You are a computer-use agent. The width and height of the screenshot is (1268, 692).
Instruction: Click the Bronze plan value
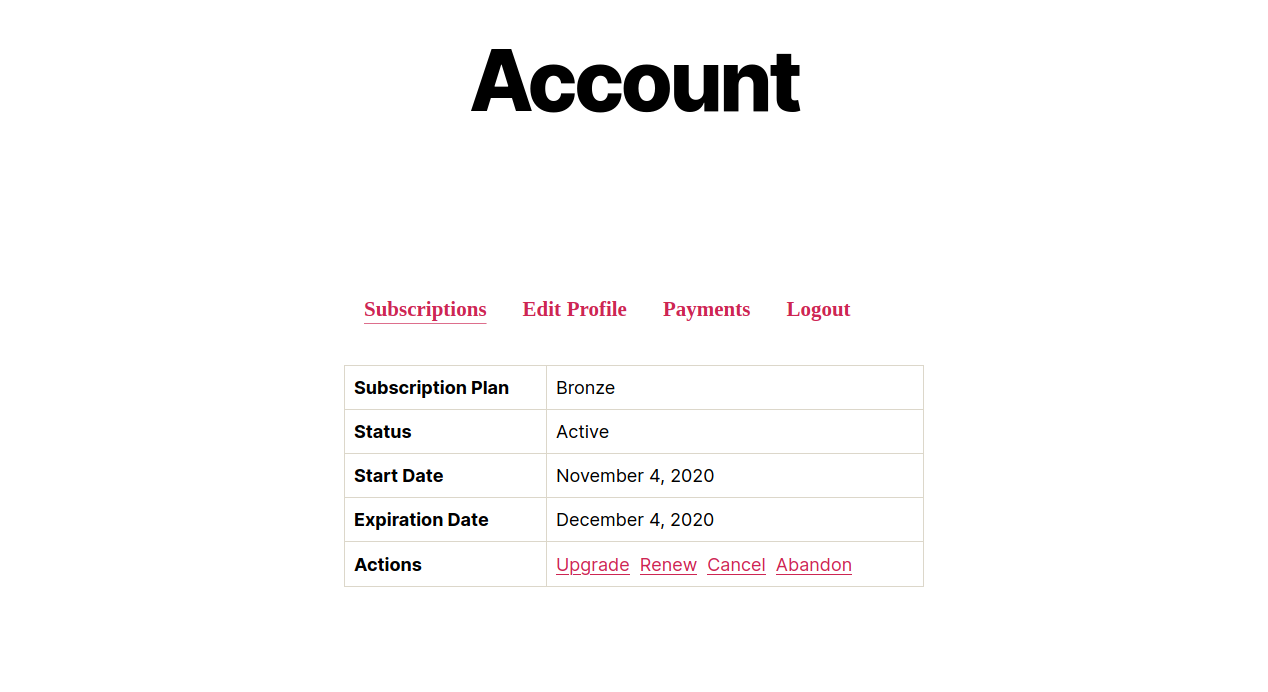[585, 388]
